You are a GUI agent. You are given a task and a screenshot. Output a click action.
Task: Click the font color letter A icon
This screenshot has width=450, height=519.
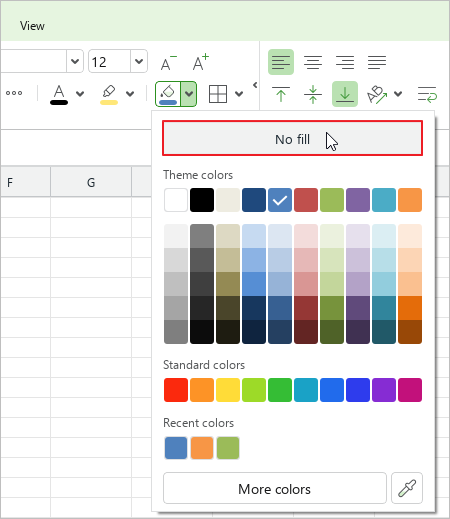[59, 94]
